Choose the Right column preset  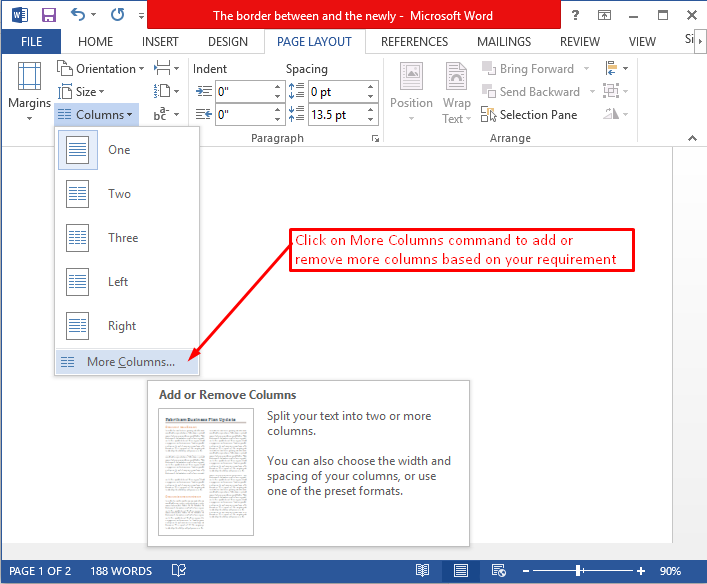(x=127, y=326)
